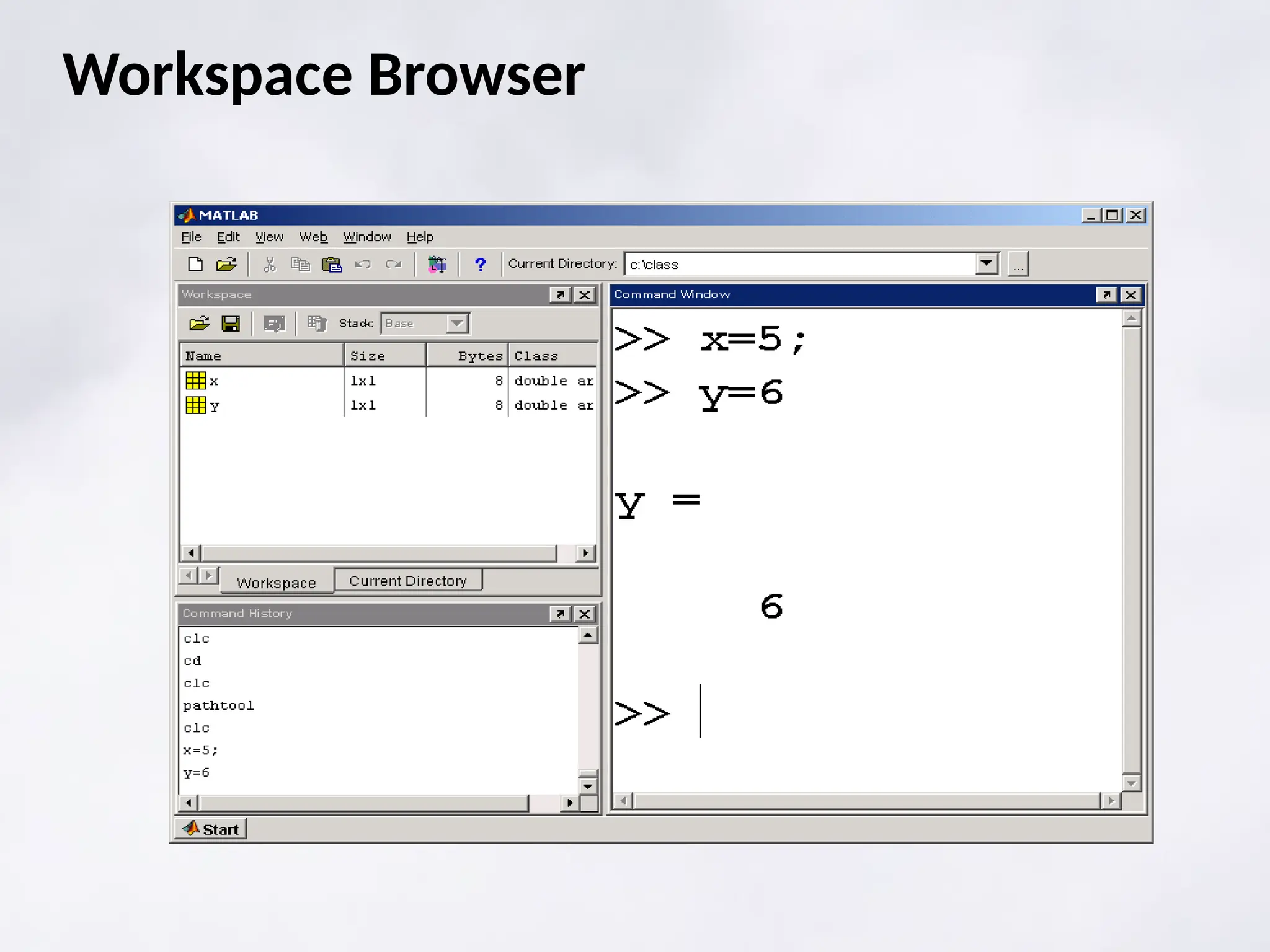Sort workspace by Class column header
This screenshot has height=952, width=1270.
point(553,356)
